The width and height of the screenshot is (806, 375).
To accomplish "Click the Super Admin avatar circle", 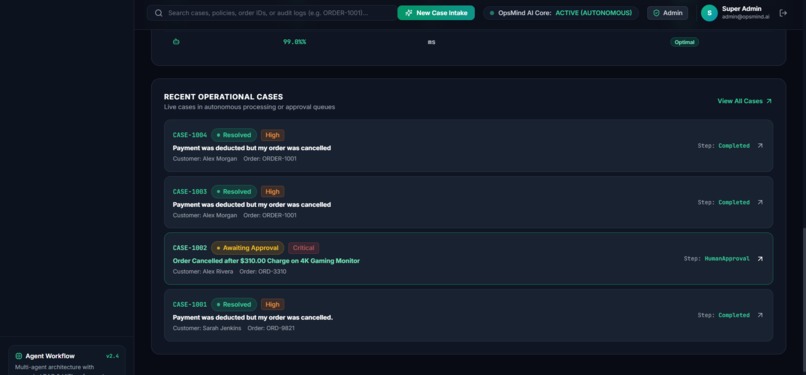I will [709, 13].
